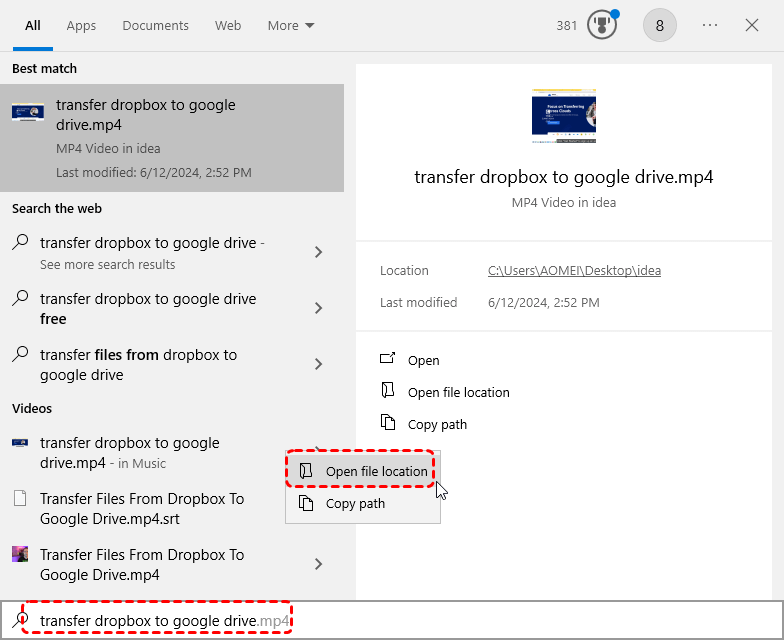
Task: Click 'Open file location' in the details pane
Action: point(458,392)
